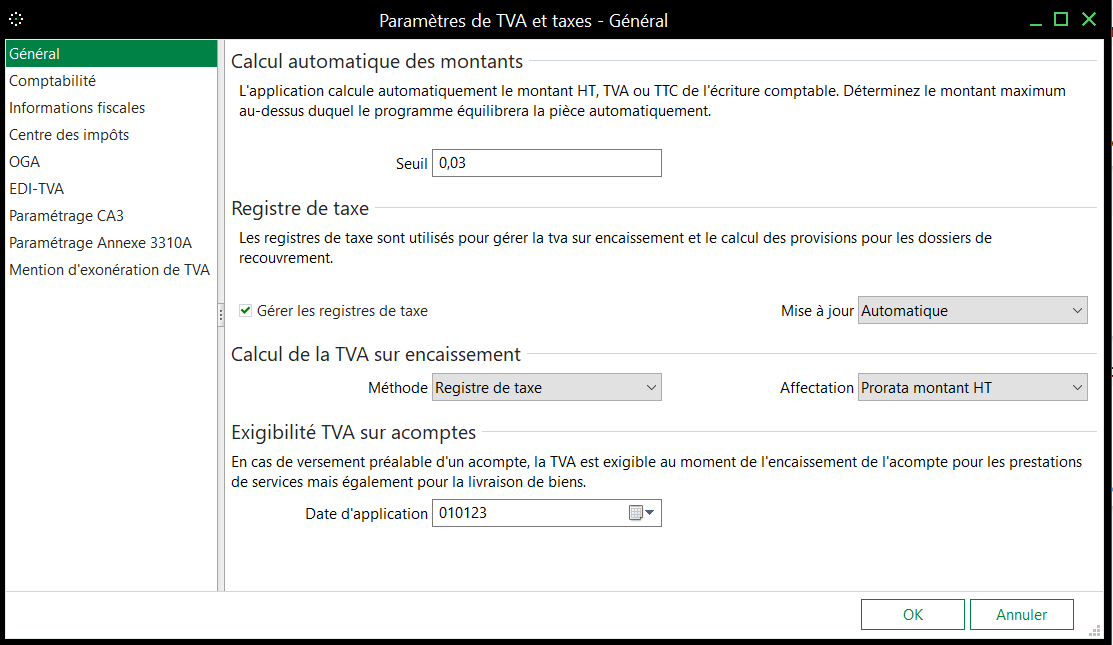Click the resize grip in bottom-right corner
Image resolution: width=1113 pixels, height=645 pixels.
tap(1095, 630)
